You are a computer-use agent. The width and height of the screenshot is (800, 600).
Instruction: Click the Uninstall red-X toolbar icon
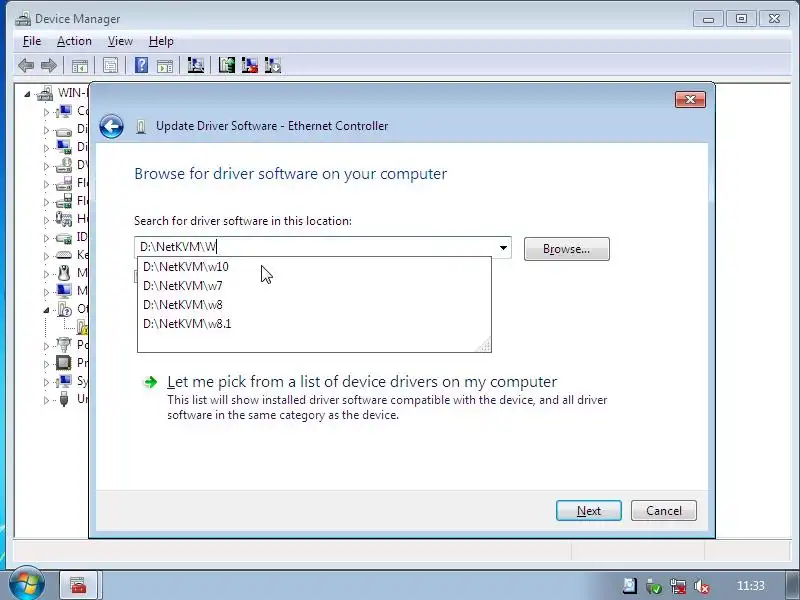249,65
